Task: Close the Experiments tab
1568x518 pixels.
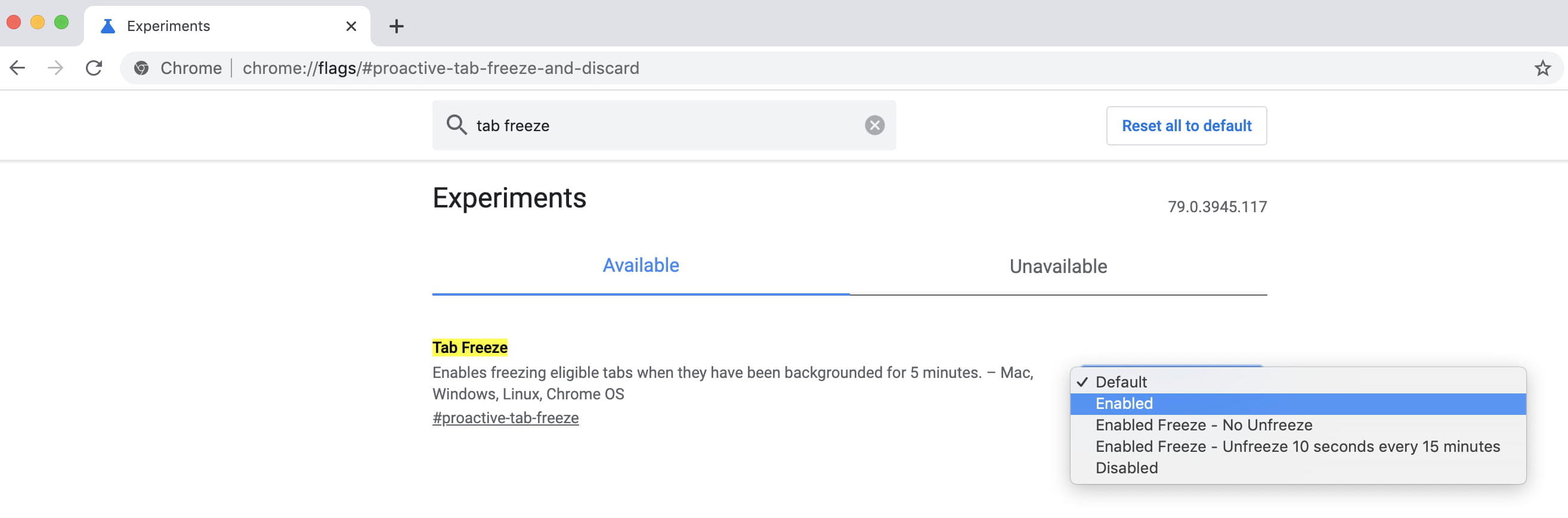Action: [351, 26]
